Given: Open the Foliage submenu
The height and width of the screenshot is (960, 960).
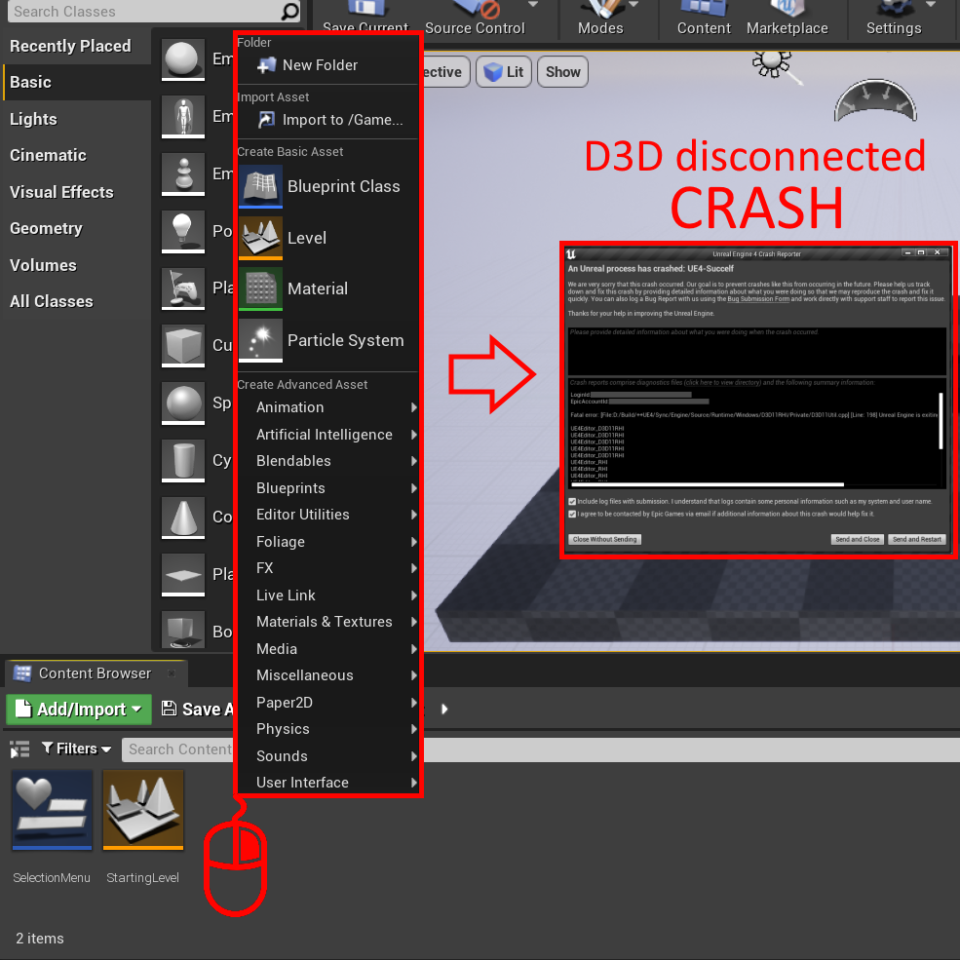Looking at the screenshot, I should point(329,542).
